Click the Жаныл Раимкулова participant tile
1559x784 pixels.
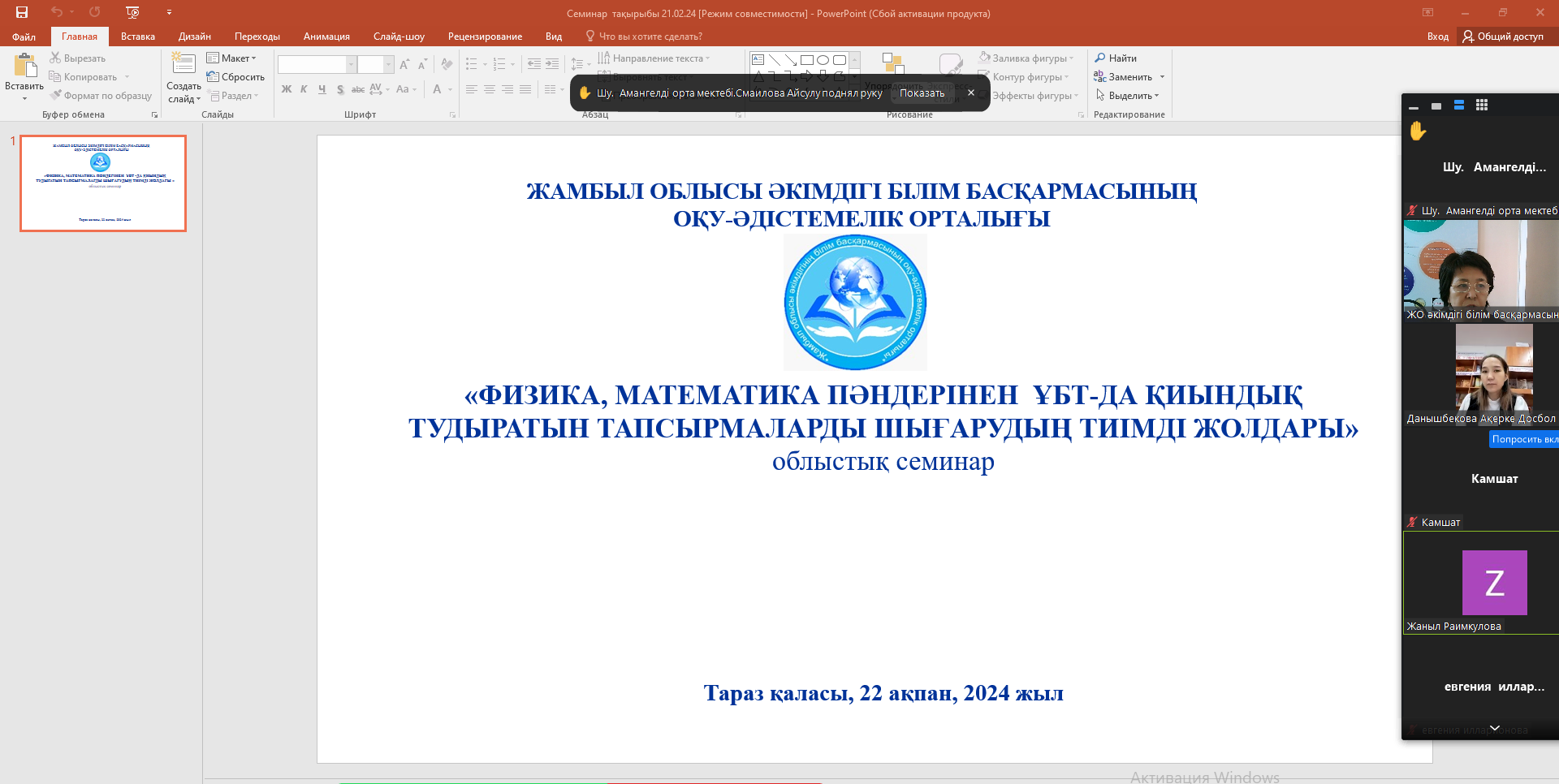(1481, 583)
